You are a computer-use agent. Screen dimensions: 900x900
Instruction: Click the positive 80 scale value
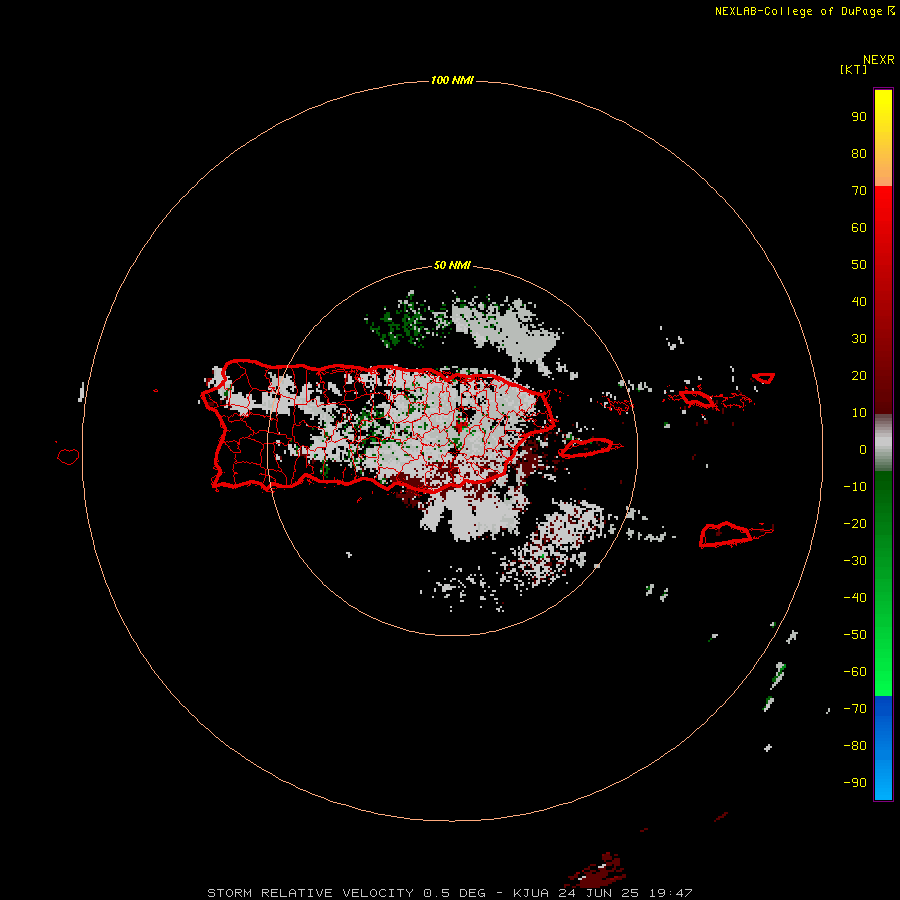[x=859, y=154]
